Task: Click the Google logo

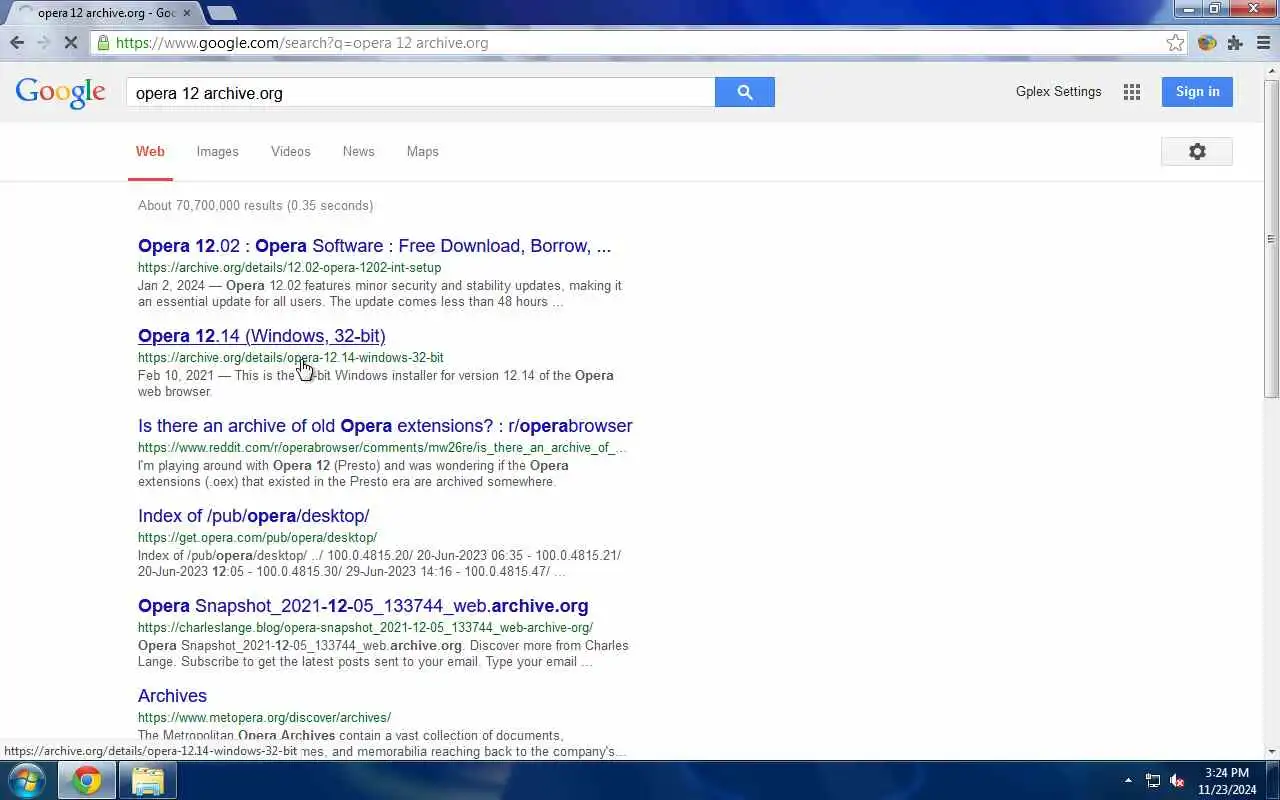Action: click(60, 92)
